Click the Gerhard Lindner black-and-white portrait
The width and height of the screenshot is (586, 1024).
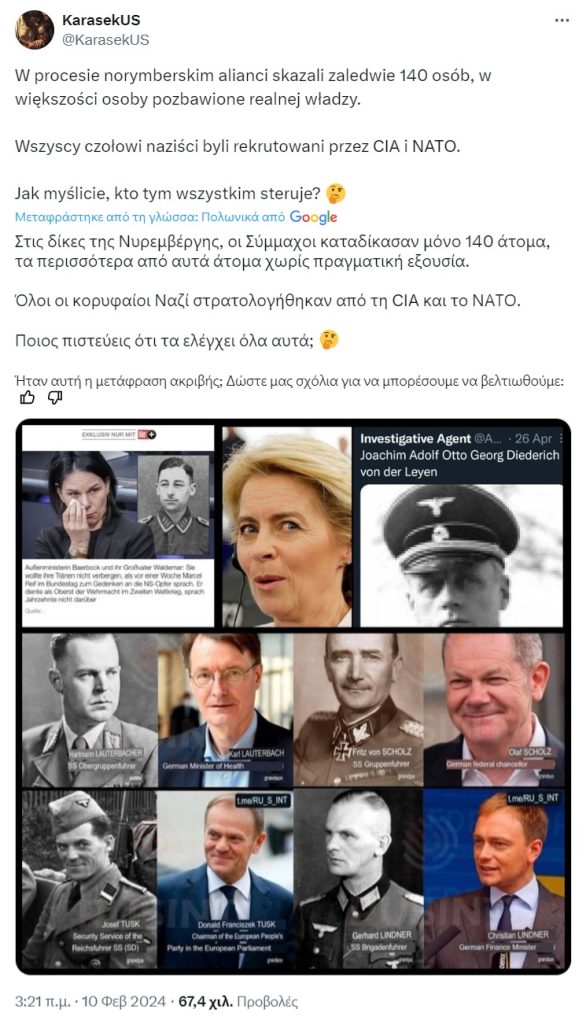click(359, 880)
